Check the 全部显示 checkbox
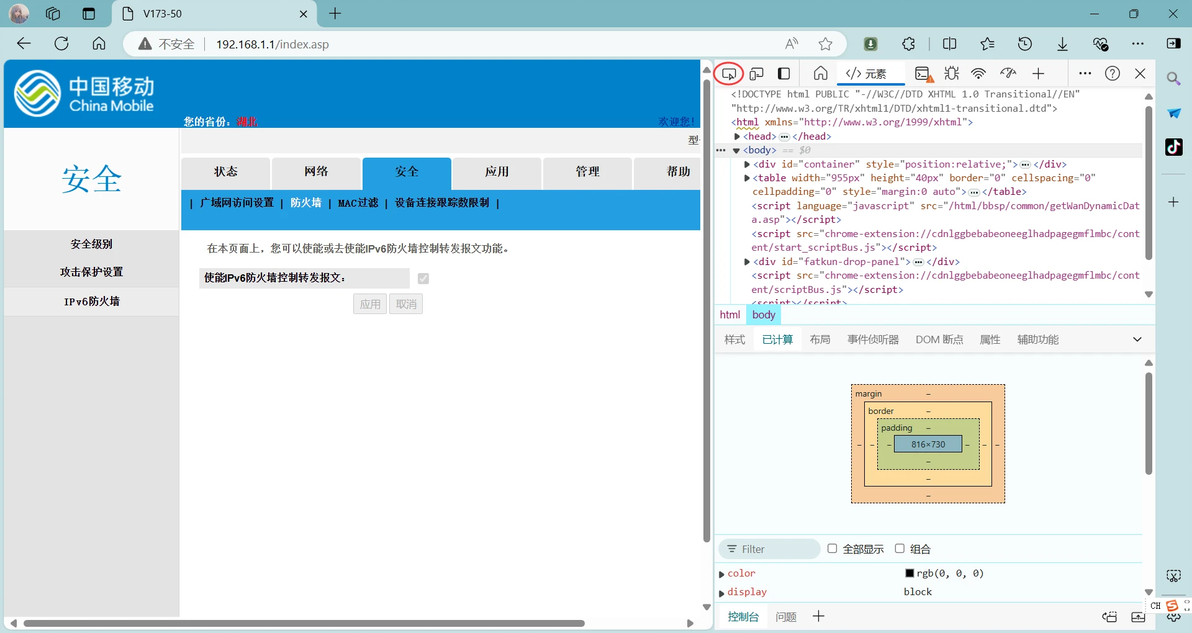 click(x=832, y=549)
